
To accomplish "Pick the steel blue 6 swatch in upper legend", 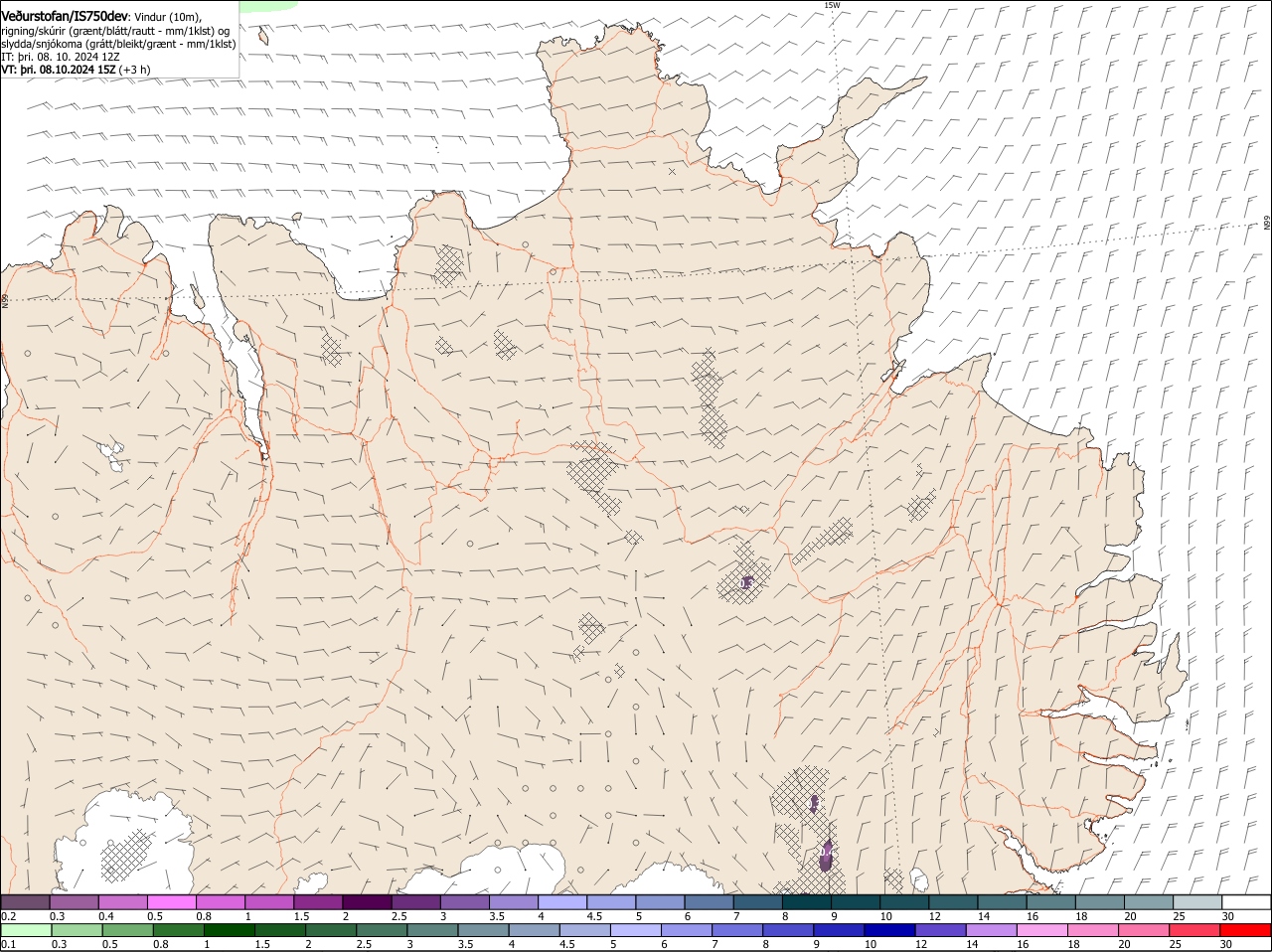I will pyautogui.click(x=710, y=901).
